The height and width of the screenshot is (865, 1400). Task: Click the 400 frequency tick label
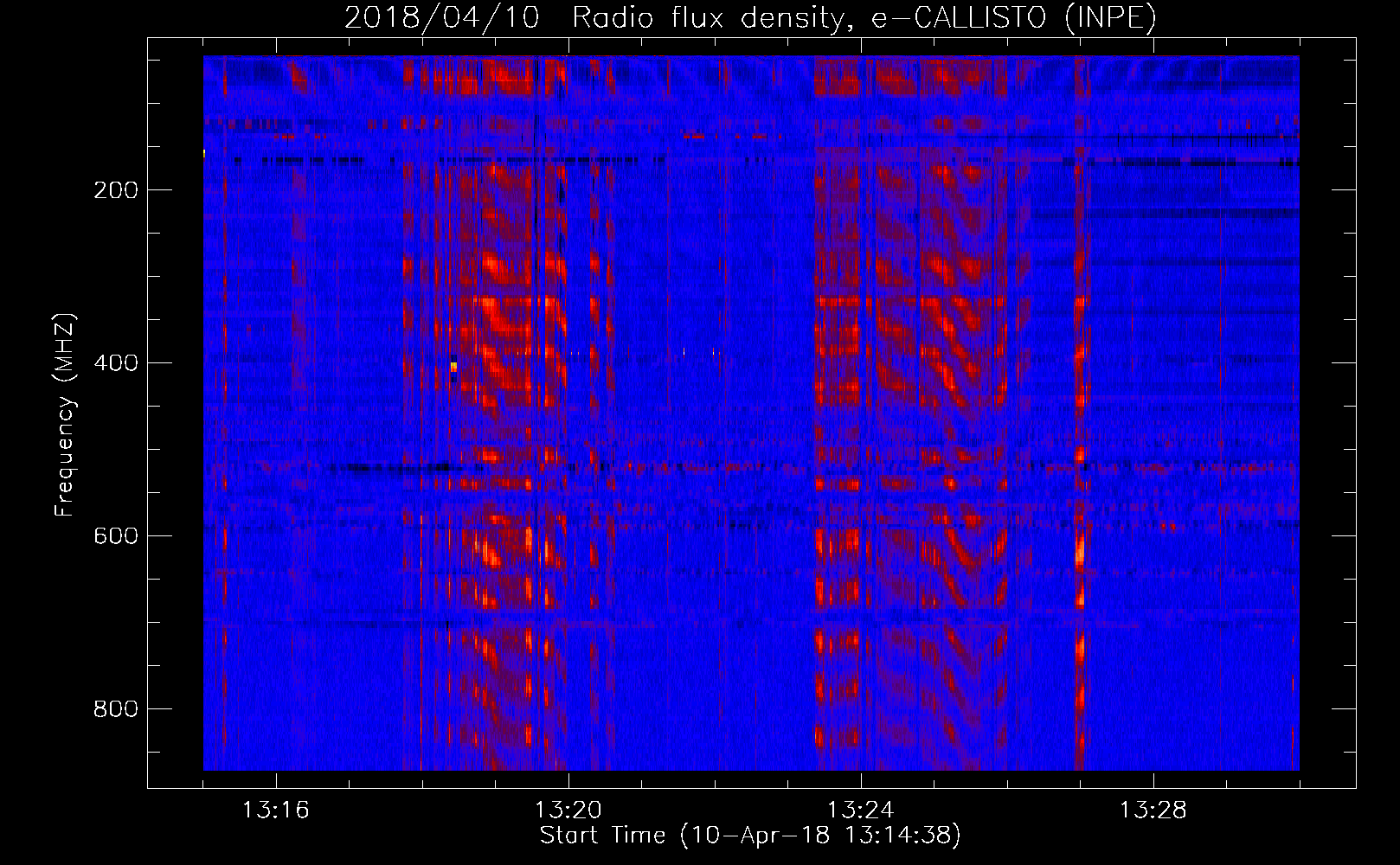pos(116,363)
